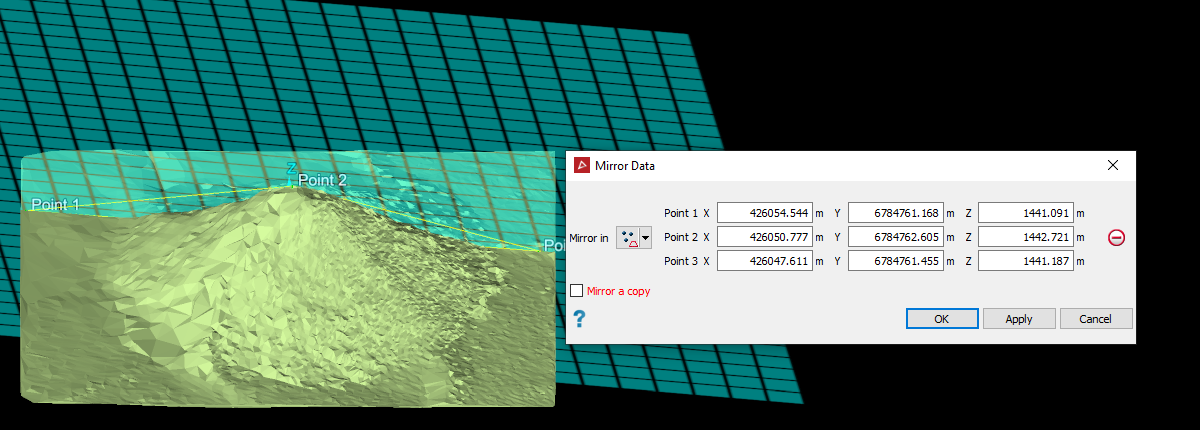
Task: Enable the Mirror a copy checkbox
Action: 576,291
